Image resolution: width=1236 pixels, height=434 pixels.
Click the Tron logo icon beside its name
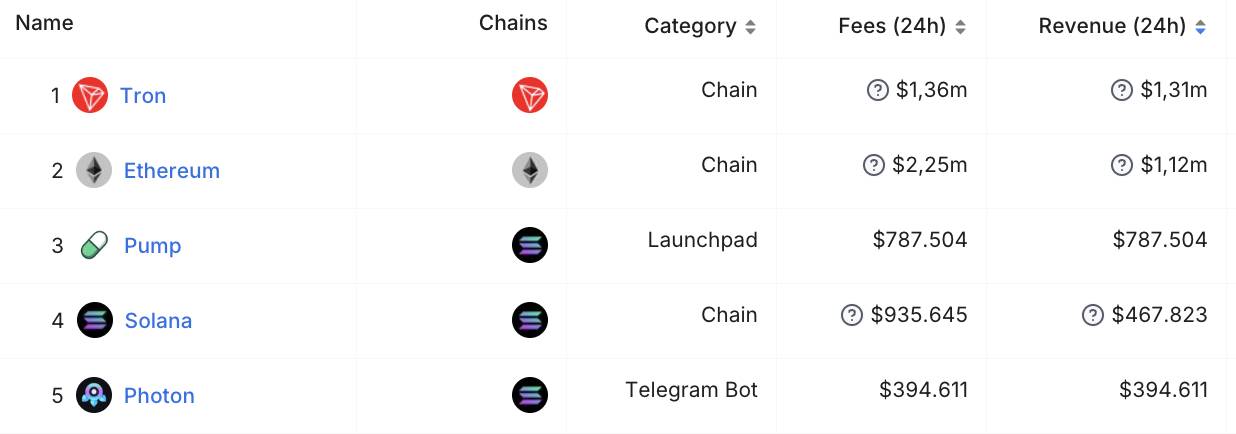(x=90, y=96)
